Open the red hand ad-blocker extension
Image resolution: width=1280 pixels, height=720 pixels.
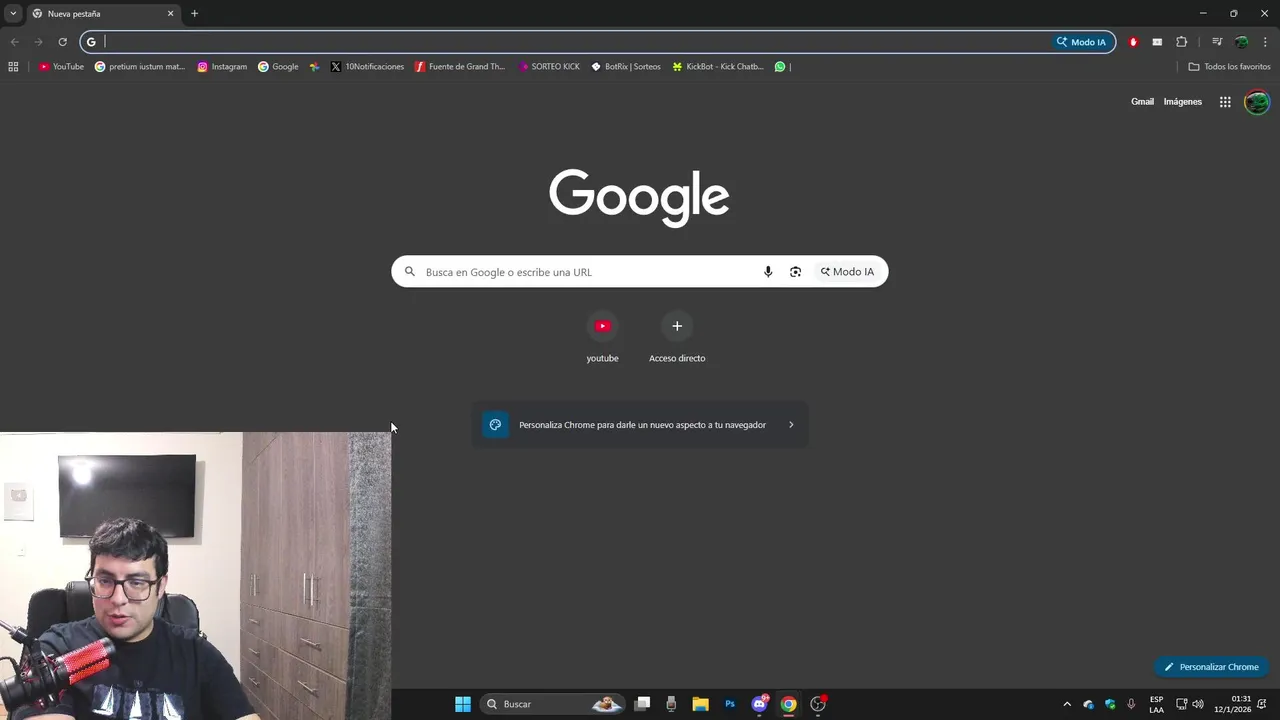[x=1133, y=42]
